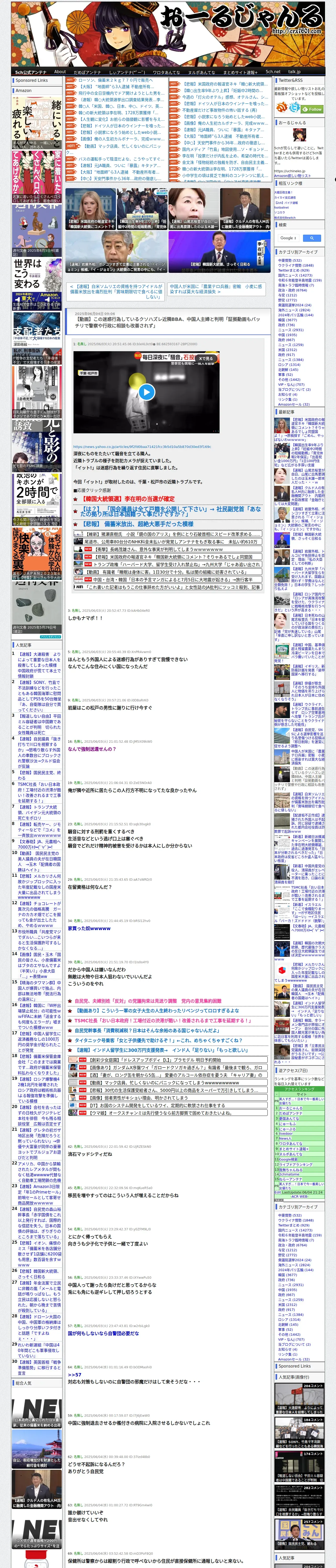This screenshot has height=1568, width=336.
Task: Open the Amazon link above sidebar ads
Action: tap(24, 91)
